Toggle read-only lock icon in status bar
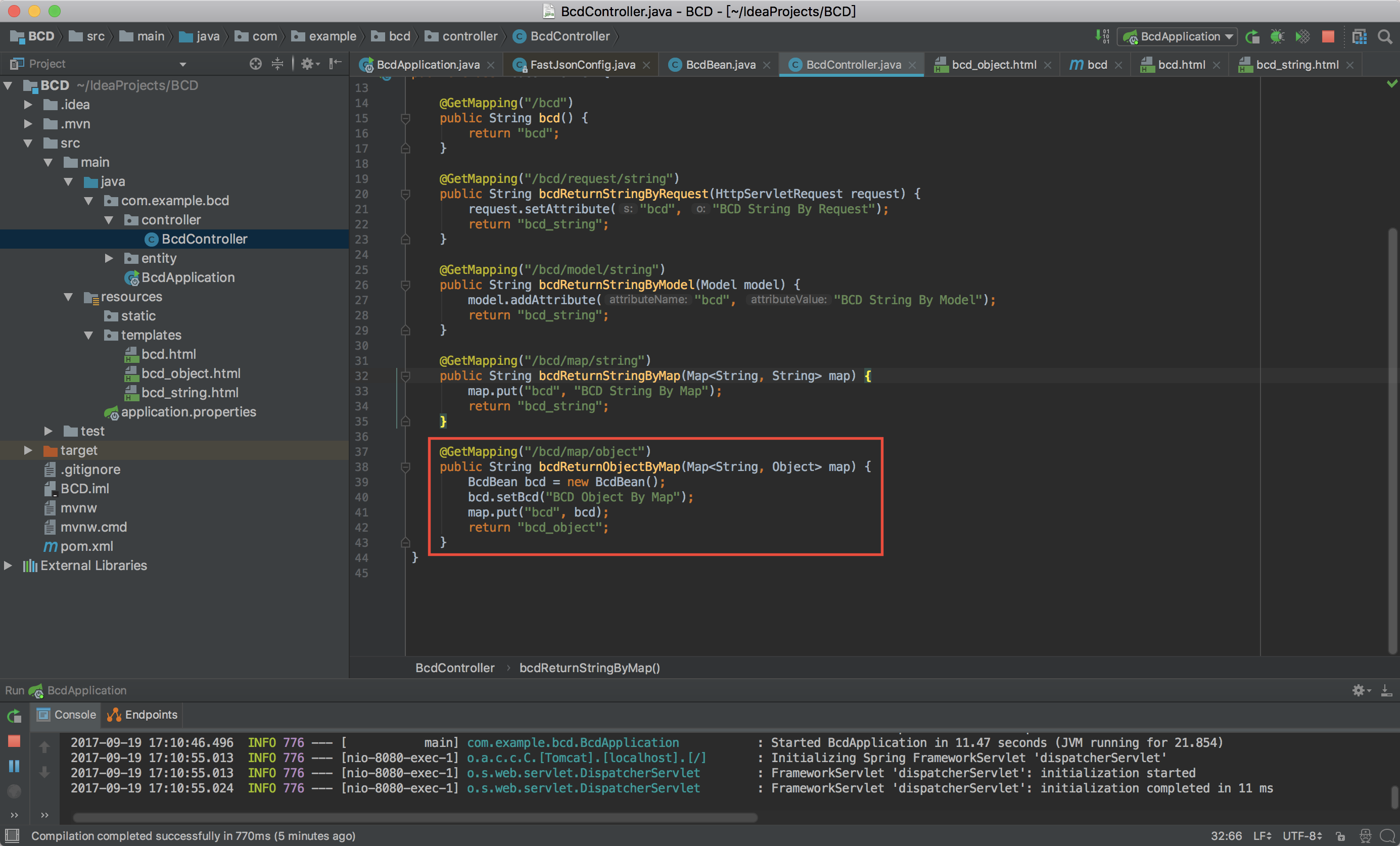Screen dimensions: 1400x846 (x=1340, y=836)
